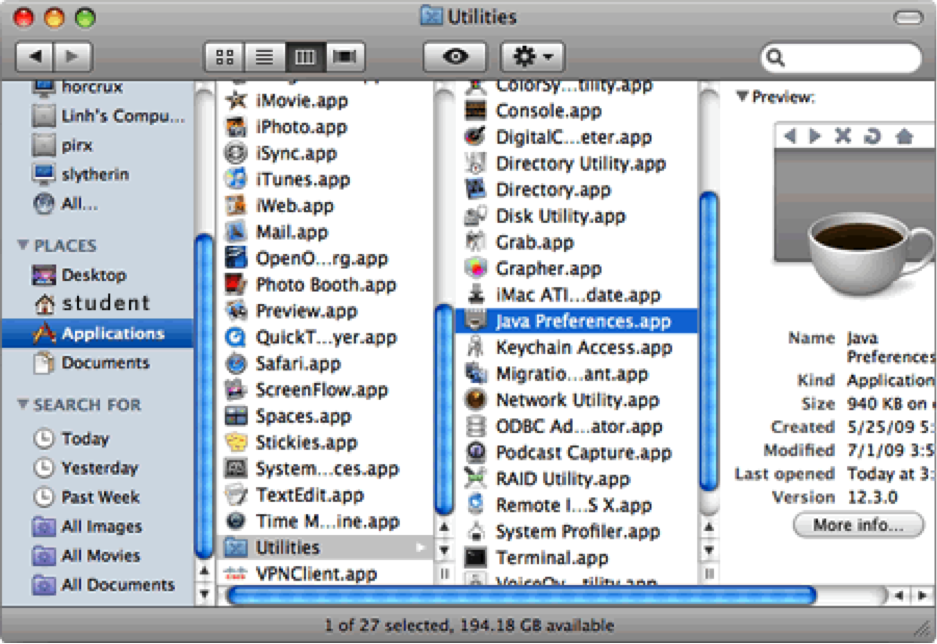The height and width of the screenshot is (644, 937).
Task: Click the Stickies.app icon
Action: click(236, 442)
